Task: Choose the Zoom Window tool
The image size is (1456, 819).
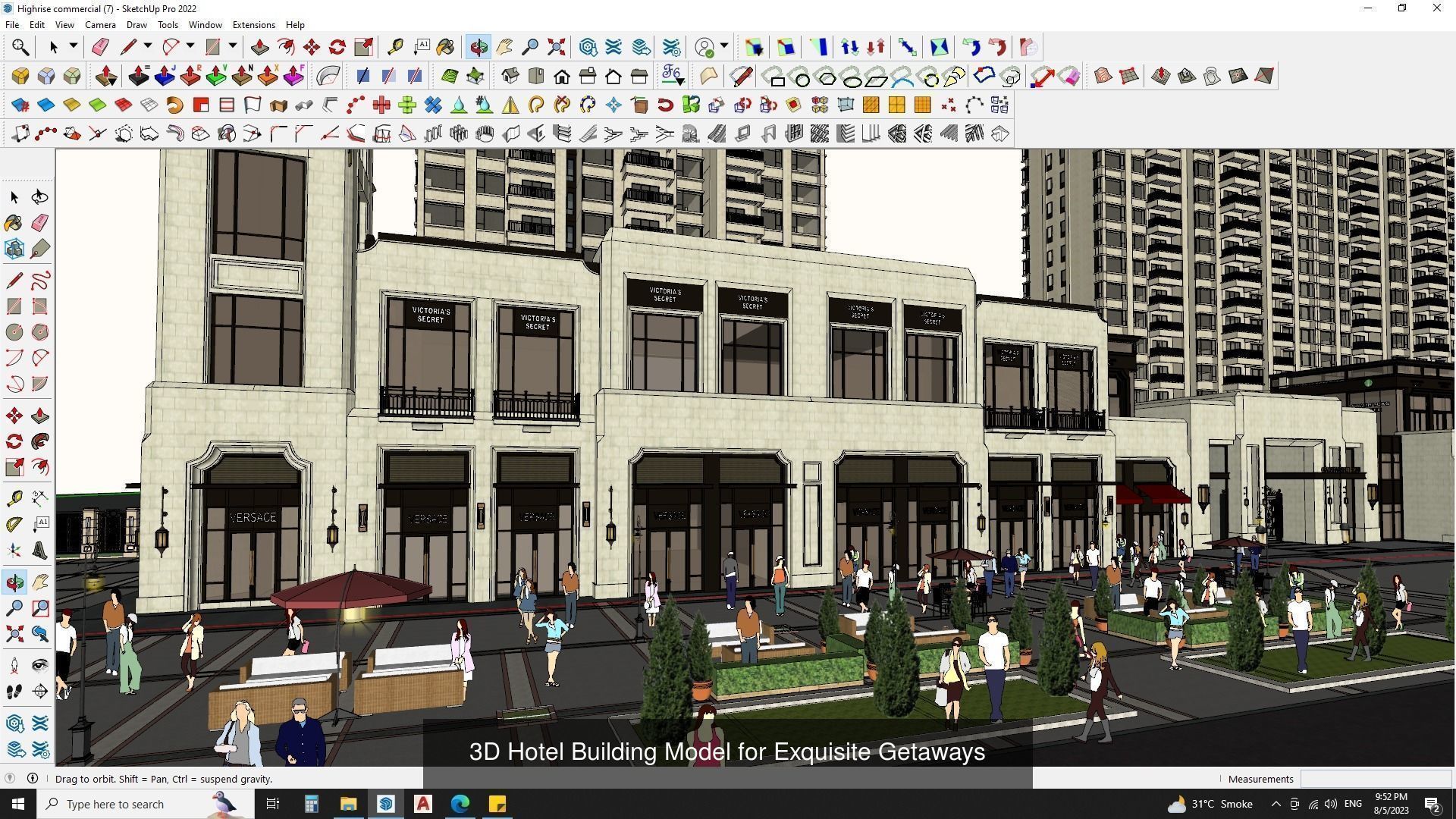Action: tap(39, 608)
